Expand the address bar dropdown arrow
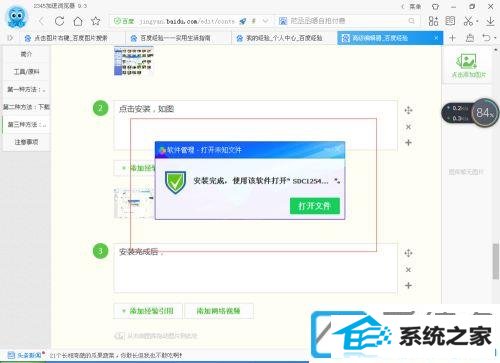This screenshot has height=363, width=500. [x=266, y=21]
